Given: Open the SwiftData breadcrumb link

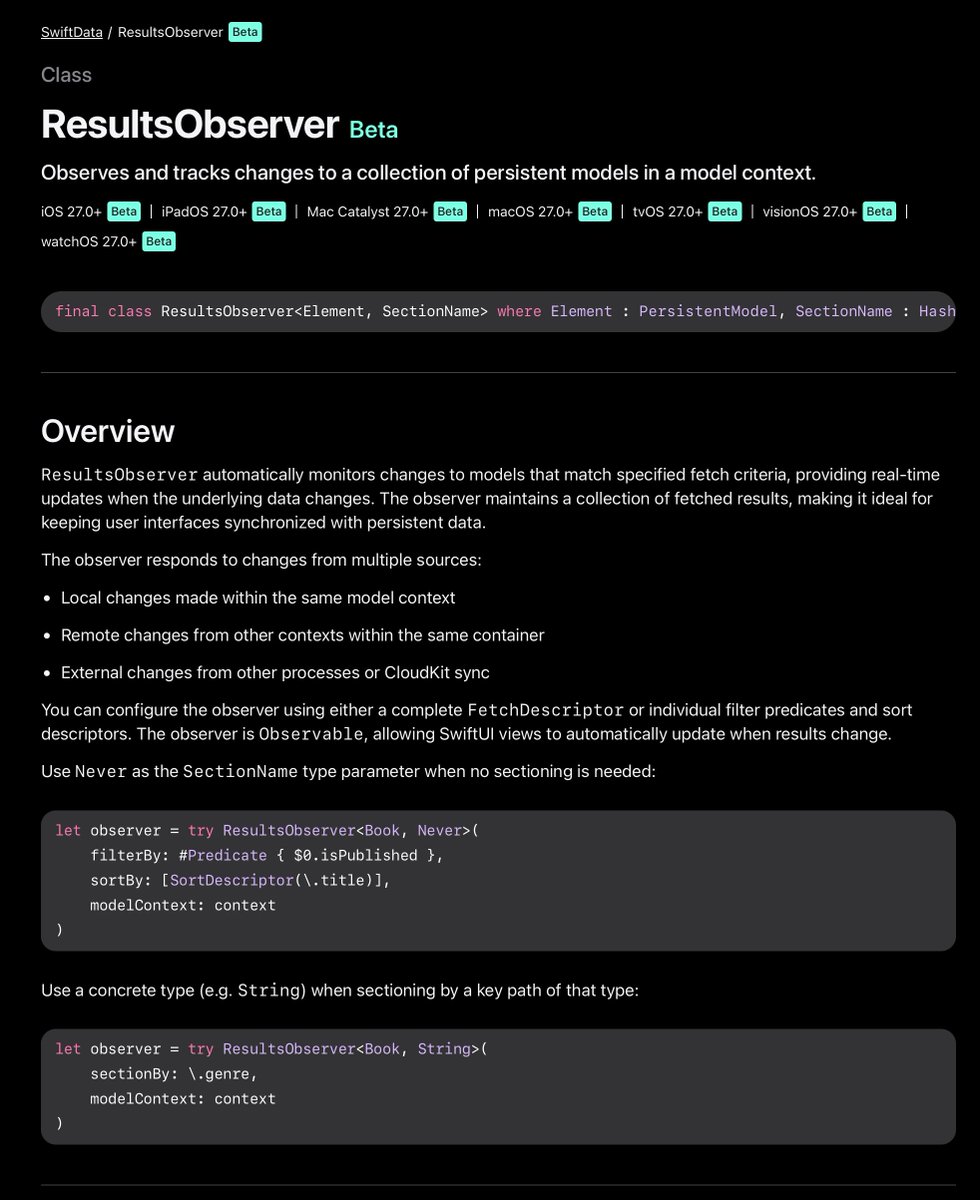Looking at the screenshot, I should [72, 32].
